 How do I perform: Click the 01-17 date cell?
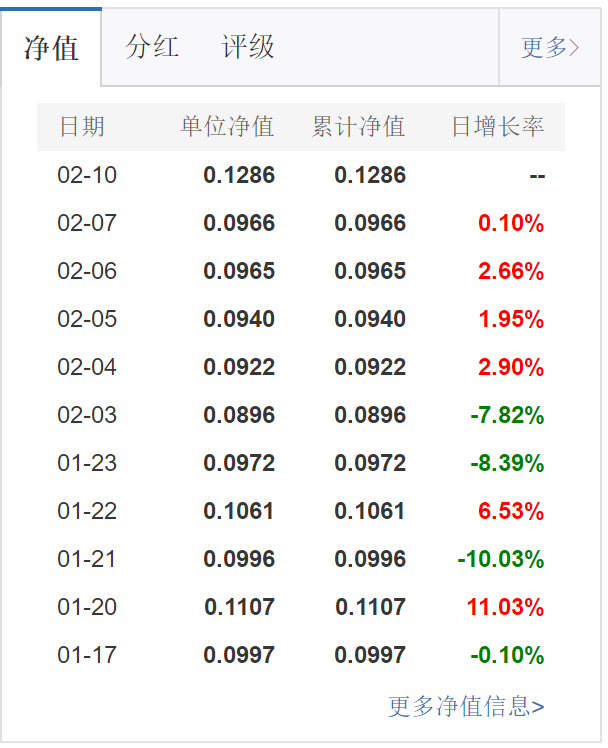point(87,655)
